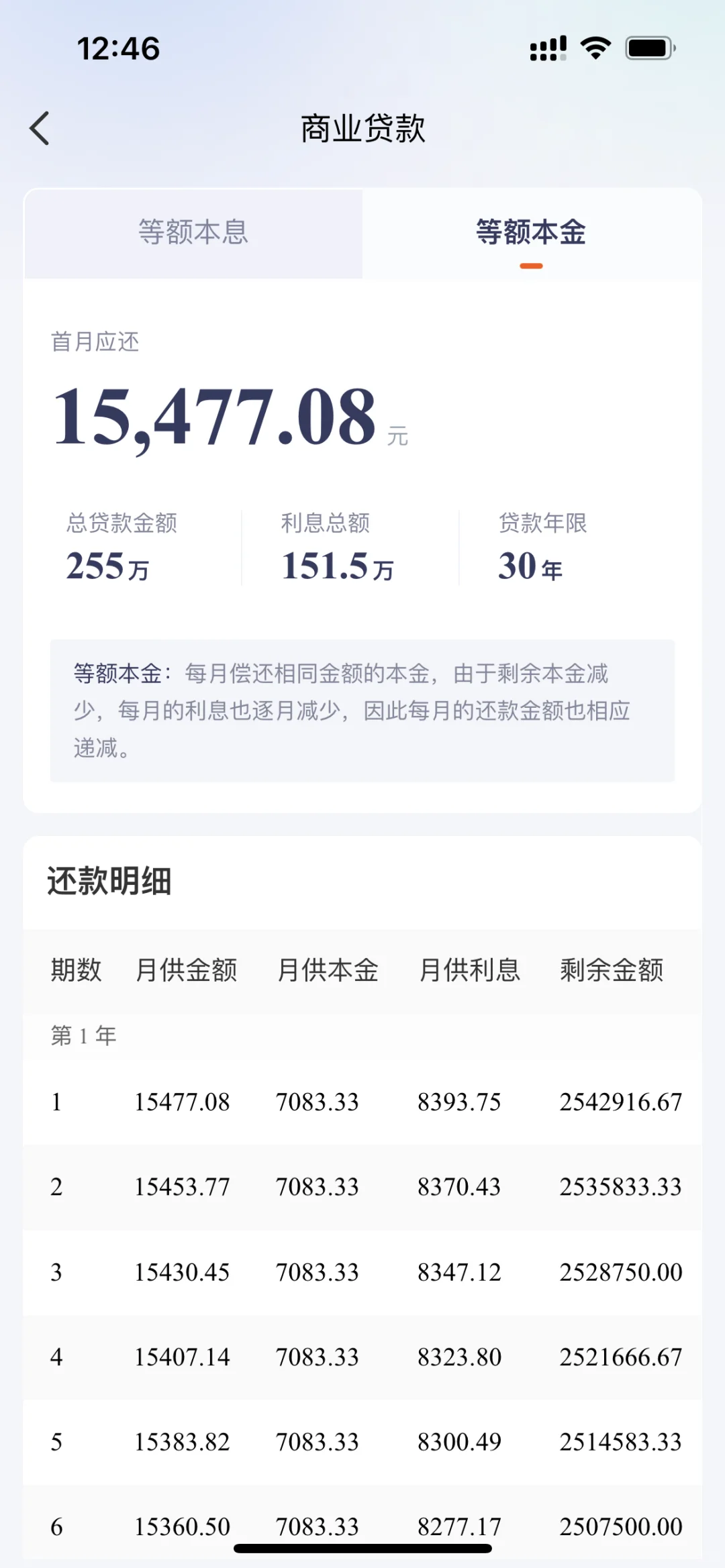Select the 等额本金 tab

(x=531, y=233)
